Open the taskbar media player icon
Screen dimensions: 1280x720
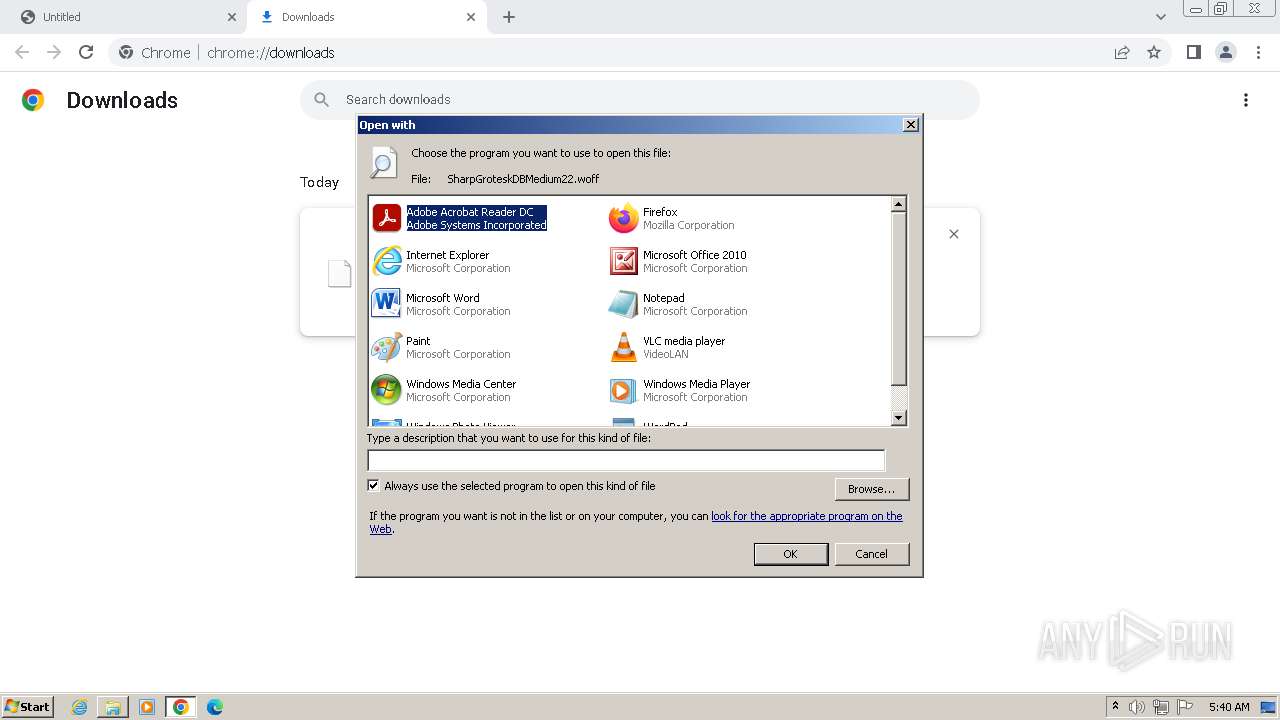[147, 707]
